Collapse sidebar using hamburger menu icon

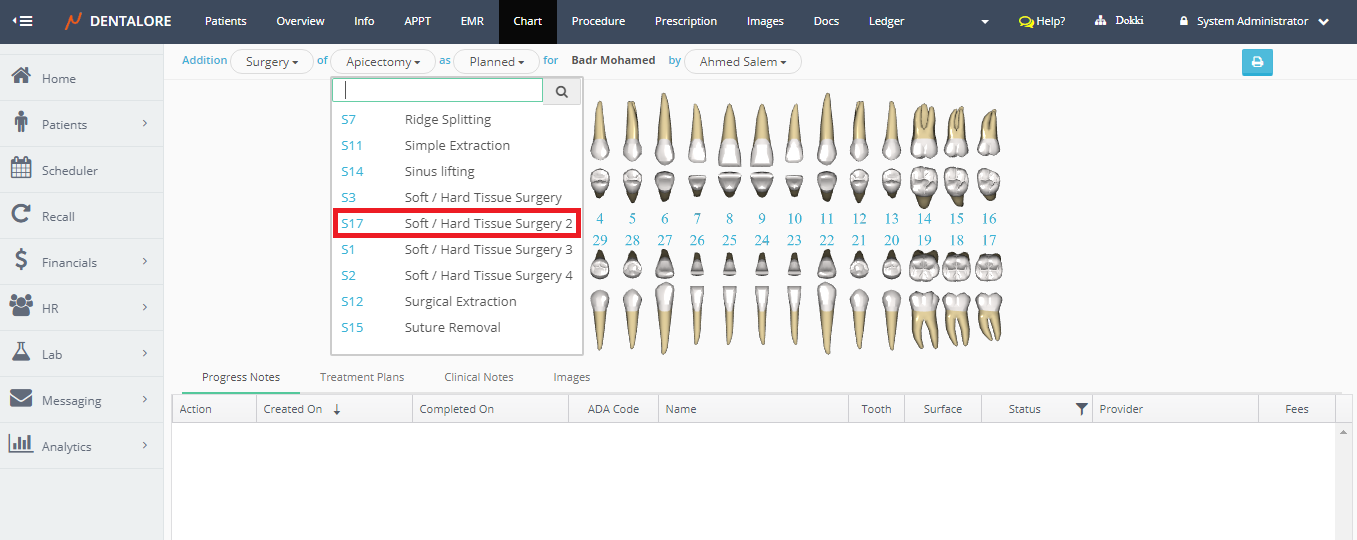point(21,21)
